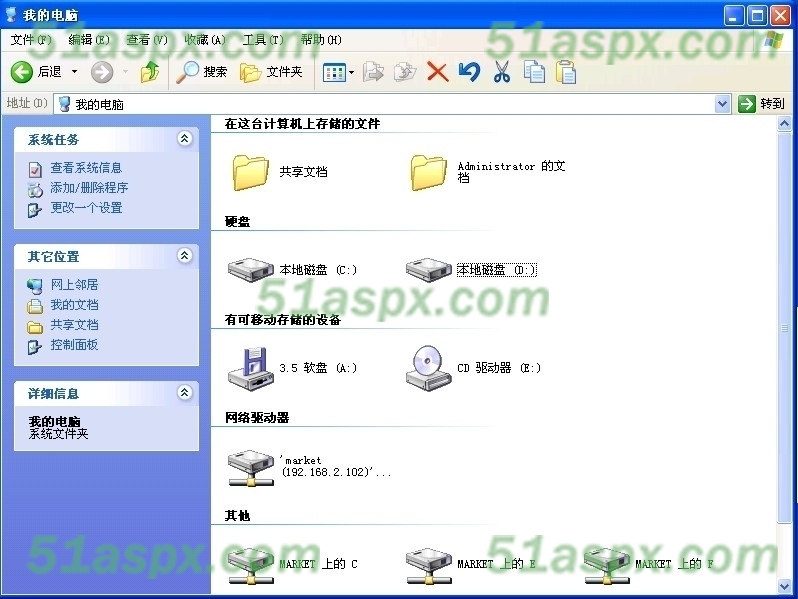
Task: Collapse the 详细信息 panel
Action: [x=185, y=392]
